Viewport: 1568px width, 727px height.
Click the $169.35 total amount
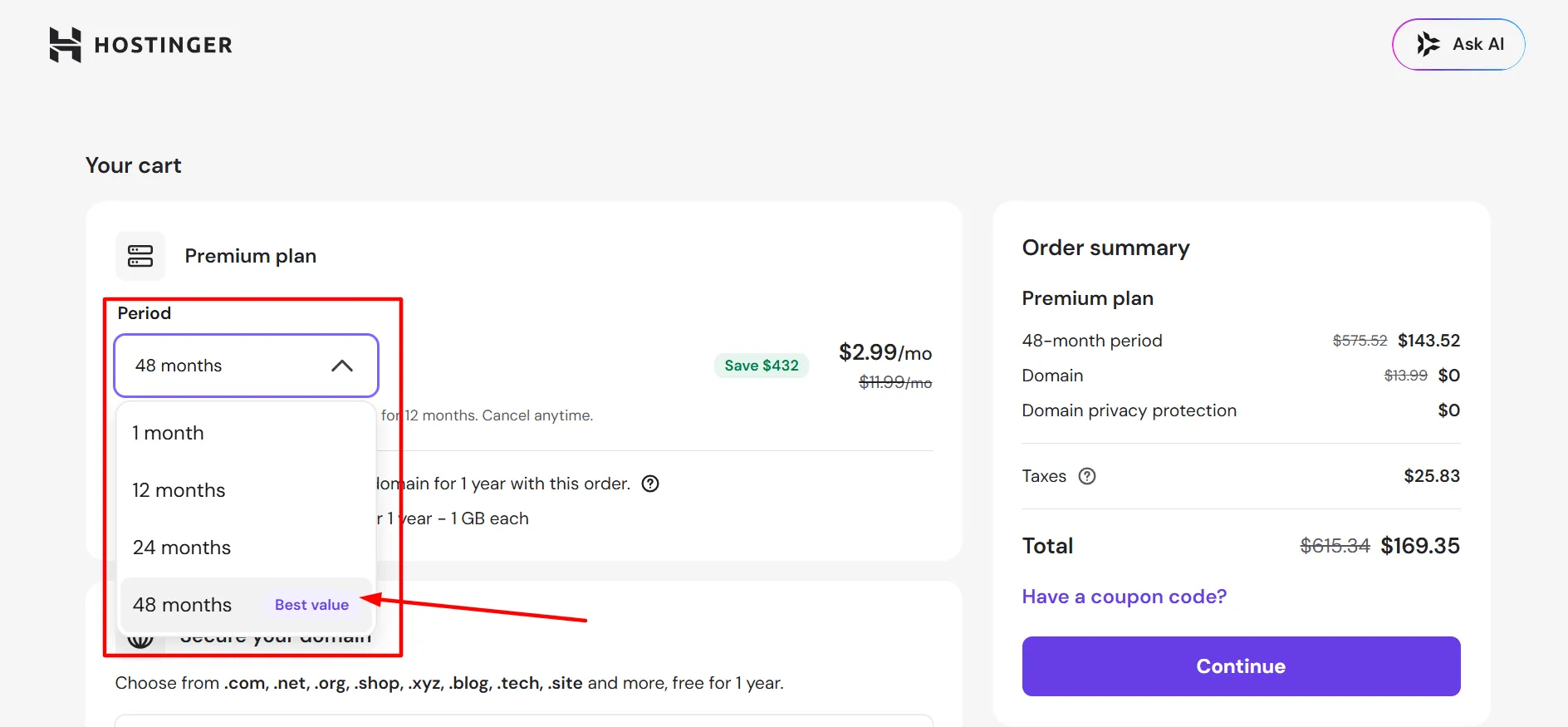pos(1420,546)
